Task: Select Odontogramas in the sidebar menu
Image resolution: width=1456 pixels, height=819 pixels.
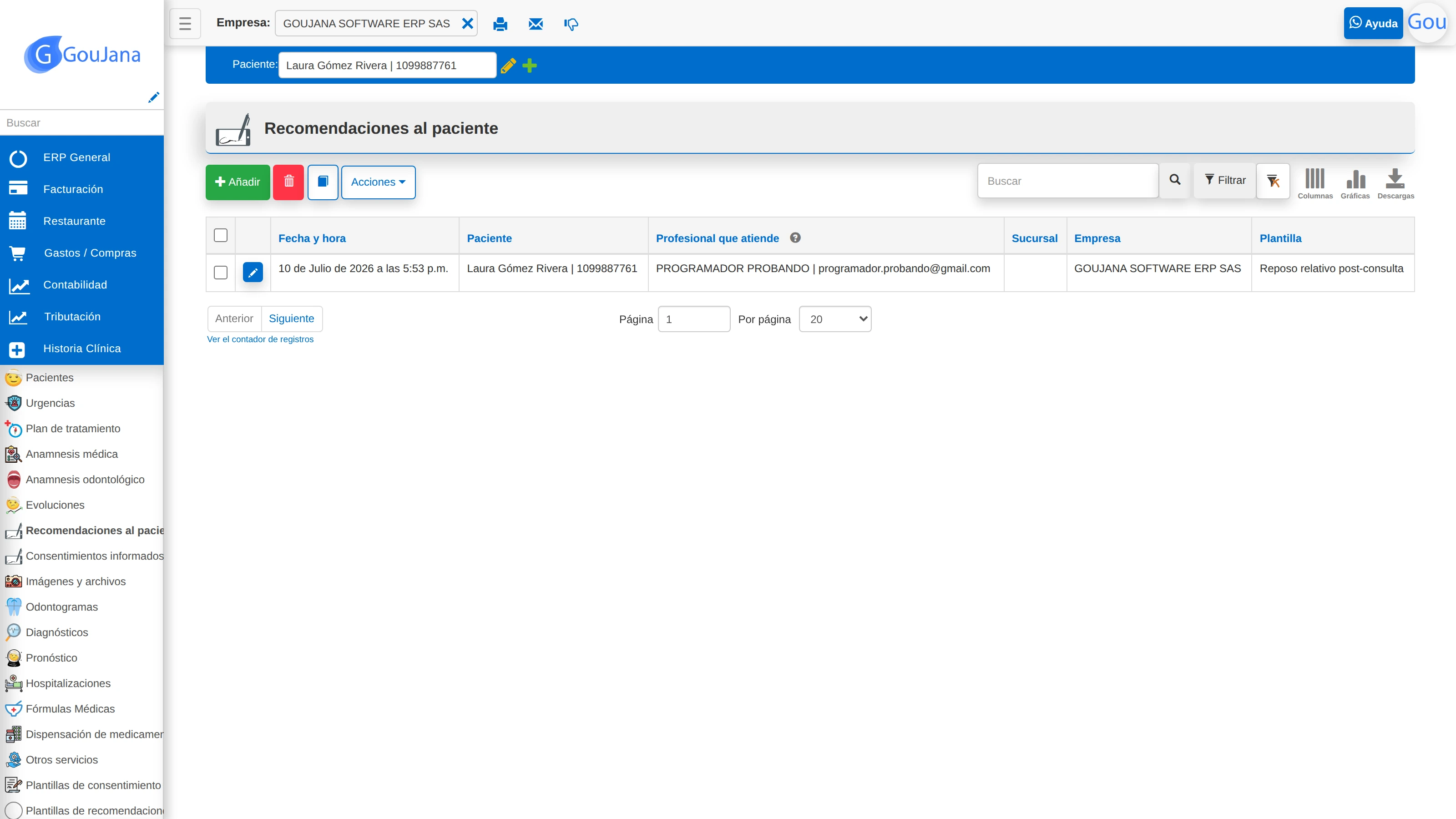Action: click(61, 607)
